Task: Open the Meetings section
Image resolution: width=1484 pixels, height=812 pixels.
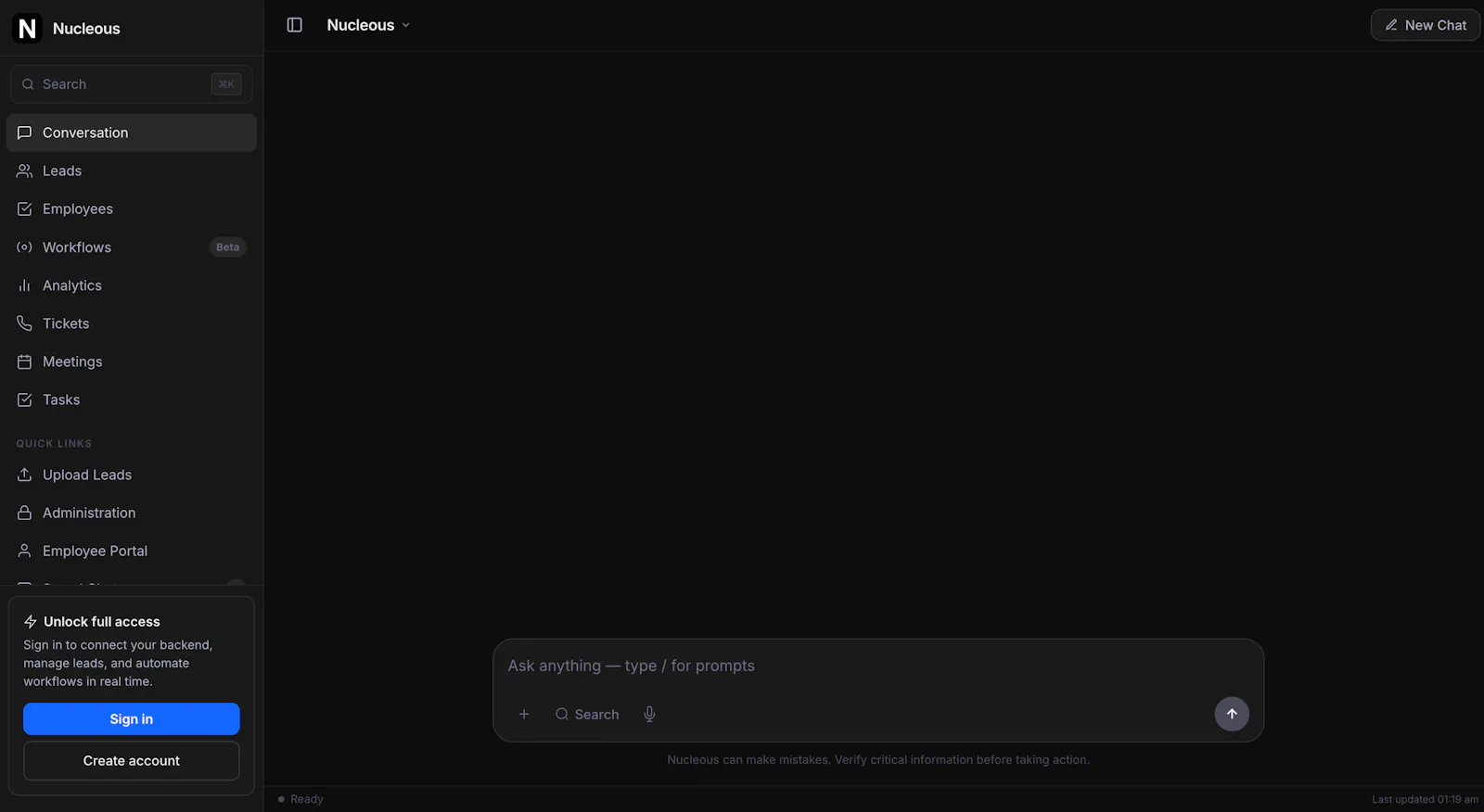Action: coord(132,362)
